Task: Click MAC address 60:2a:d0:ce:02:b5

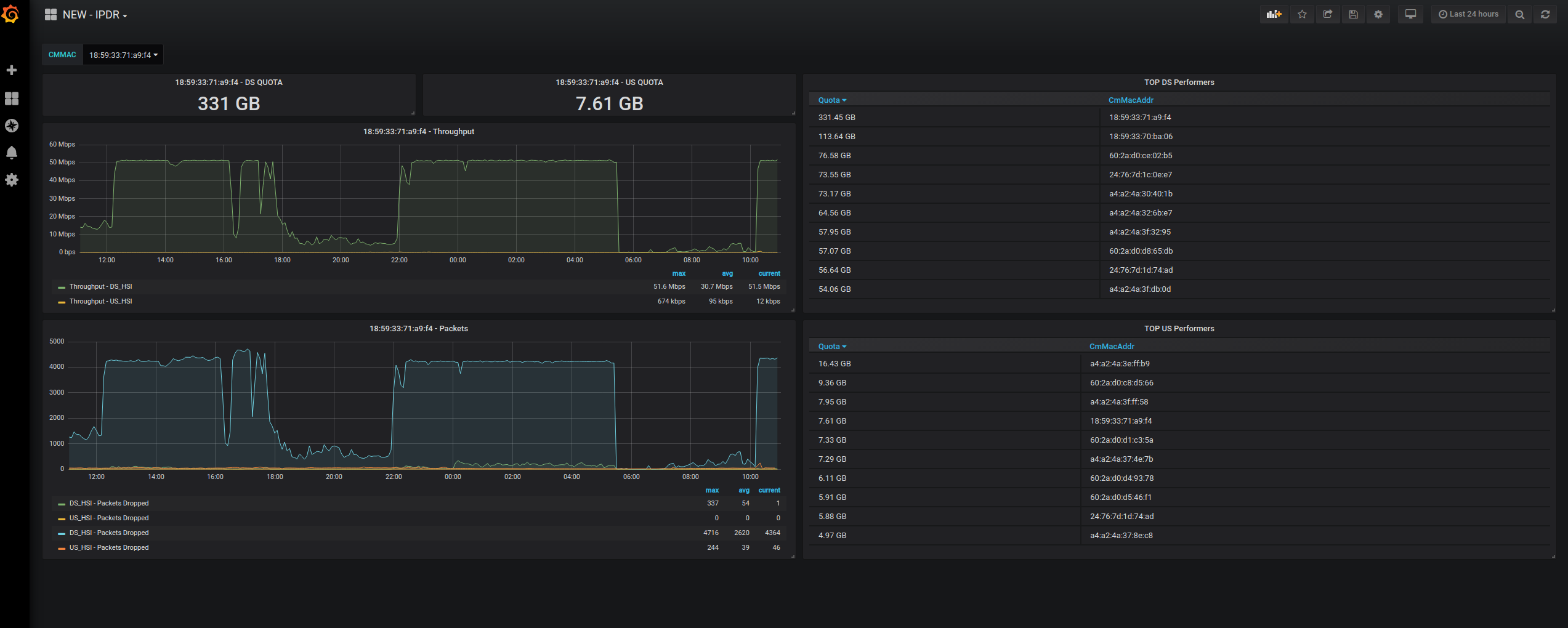Action: (x=1141, y=156)
